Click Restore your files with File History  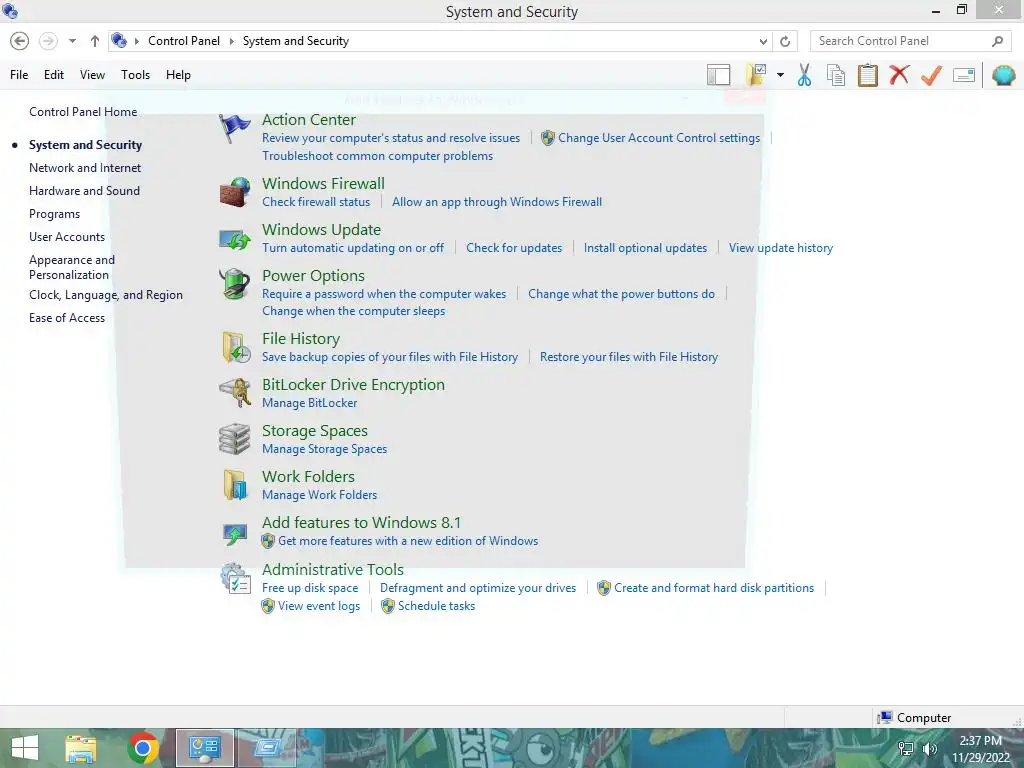point(629,357)
